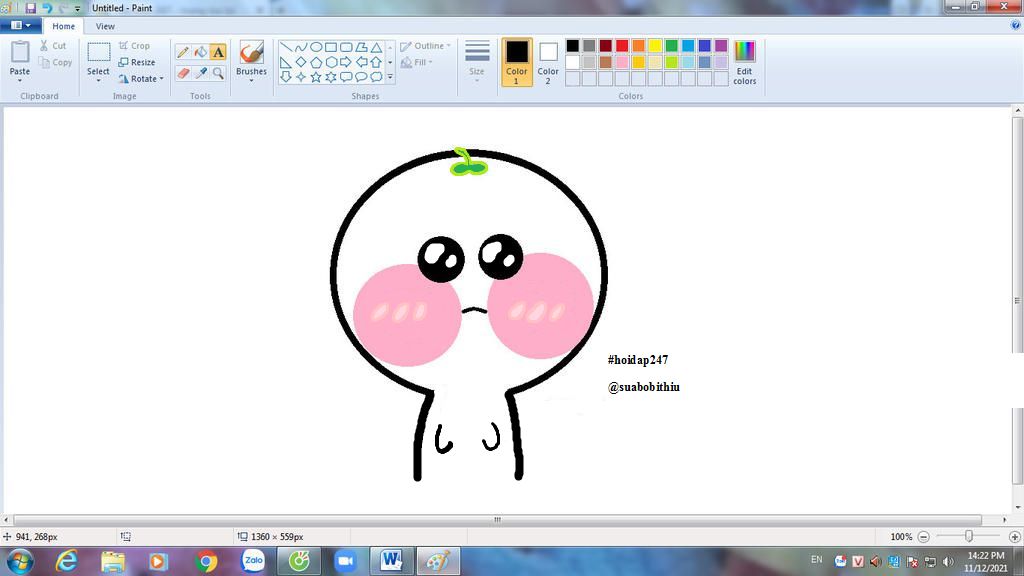Click the Cut button
Screen dimensions: 1024x576
53,46
